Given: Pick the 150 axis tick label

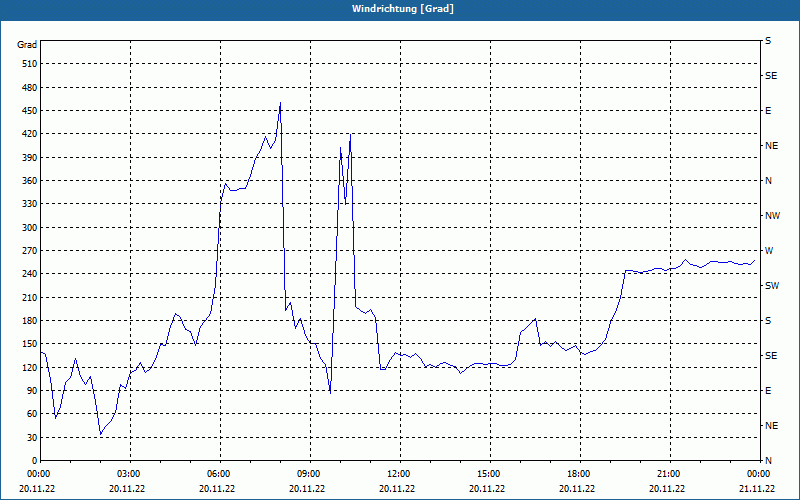Looking at the screenshot, I should (30, 344).
